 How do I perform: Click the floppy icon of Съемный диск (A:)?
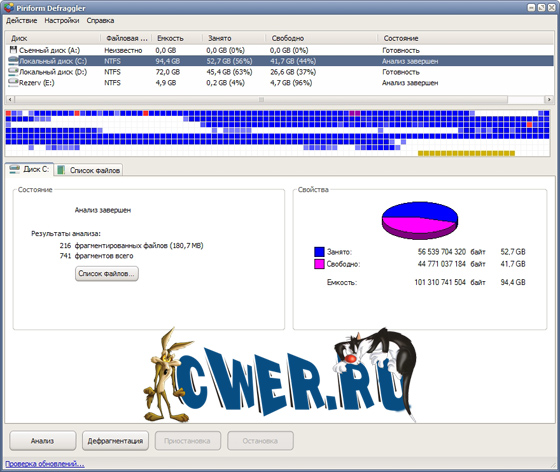[x=13, y=50]
